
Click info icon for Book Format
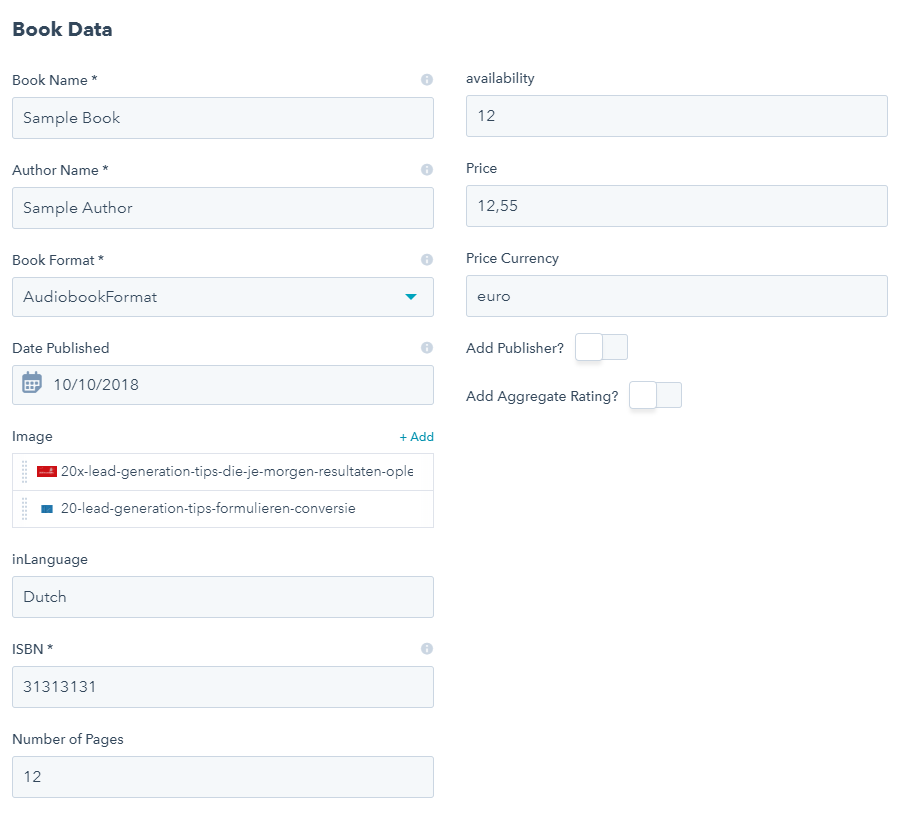pyautogui.click(x=426, y=260)
